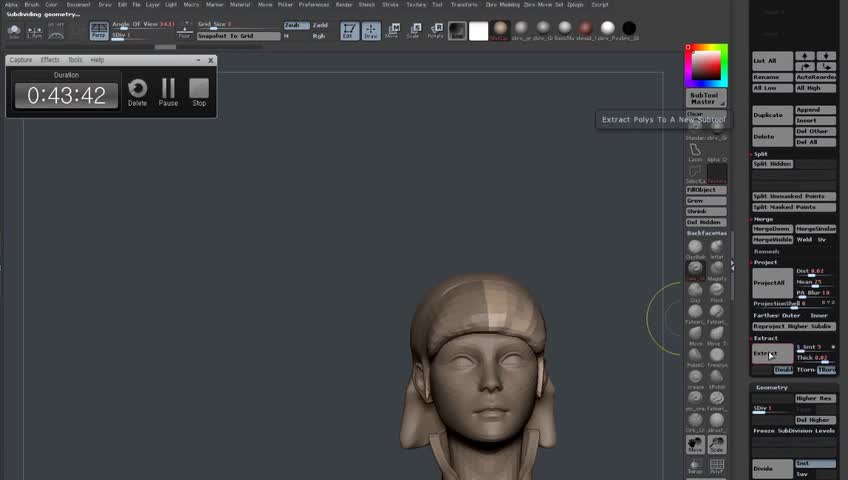Select the ClayBuildup brush icon
Image resolution: width=848 pixels, height=480 pixels.
695,247
